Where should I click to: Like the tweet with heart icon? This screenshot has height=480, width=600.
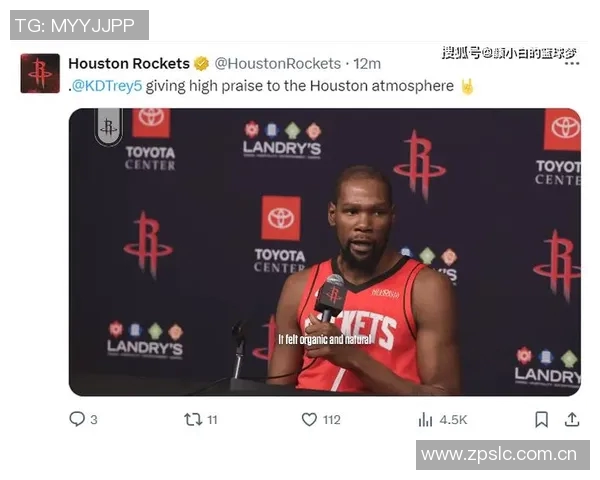point(309,420)
